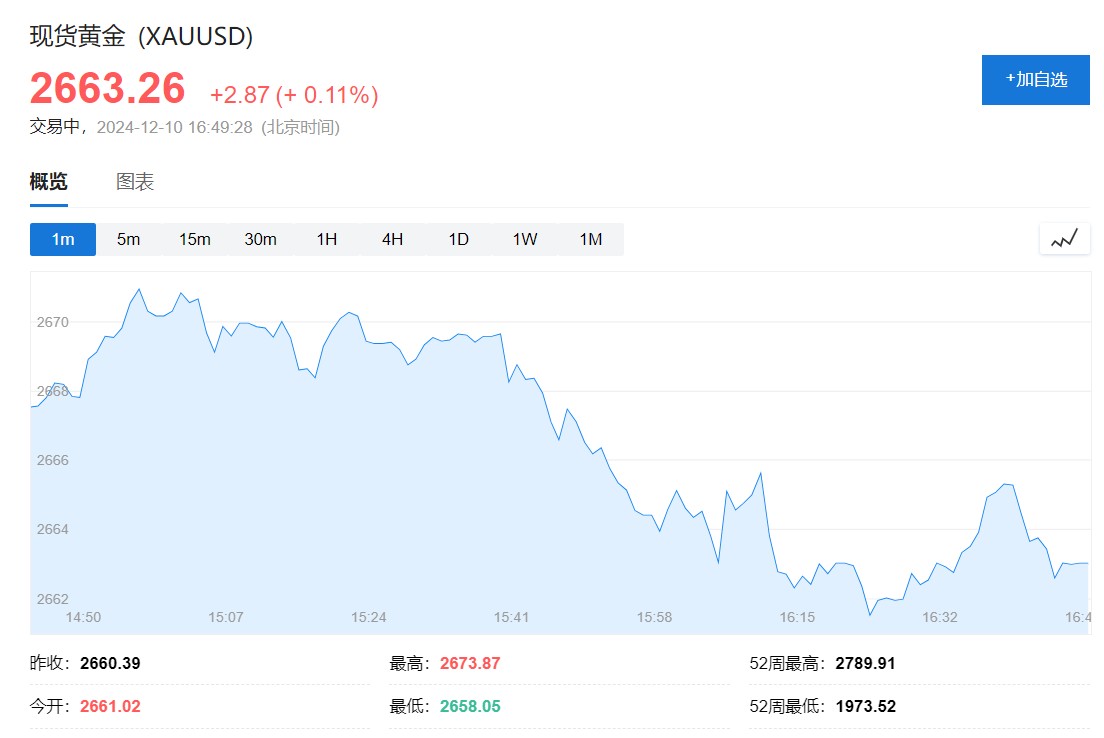Click the 52周最高 value 2789.91
The height and width of the screenshot is (738, 1104).
click(x=866, y=663)
